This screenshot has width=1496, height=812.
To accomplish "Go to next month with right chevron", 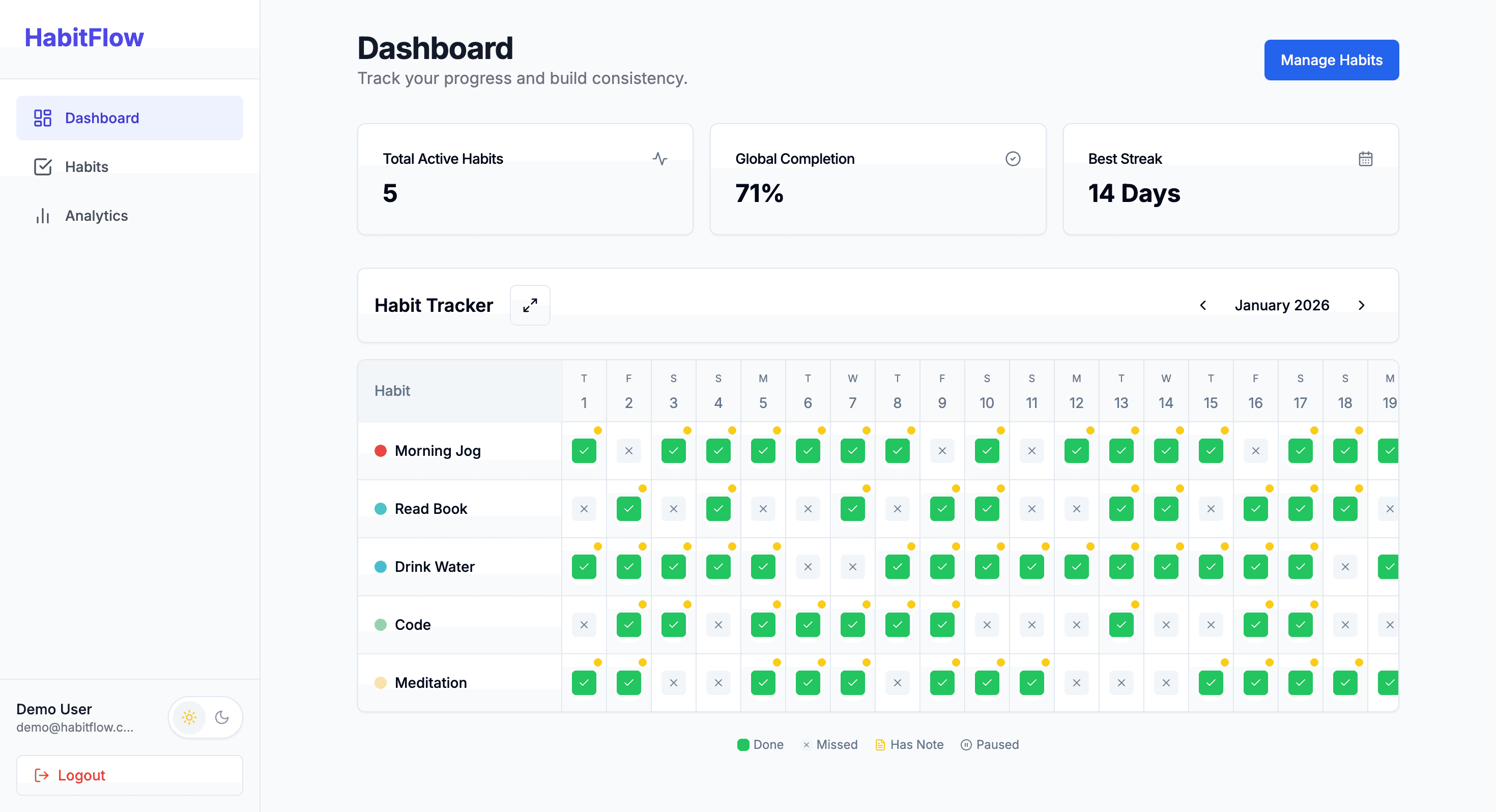I will click(1362, 305).
